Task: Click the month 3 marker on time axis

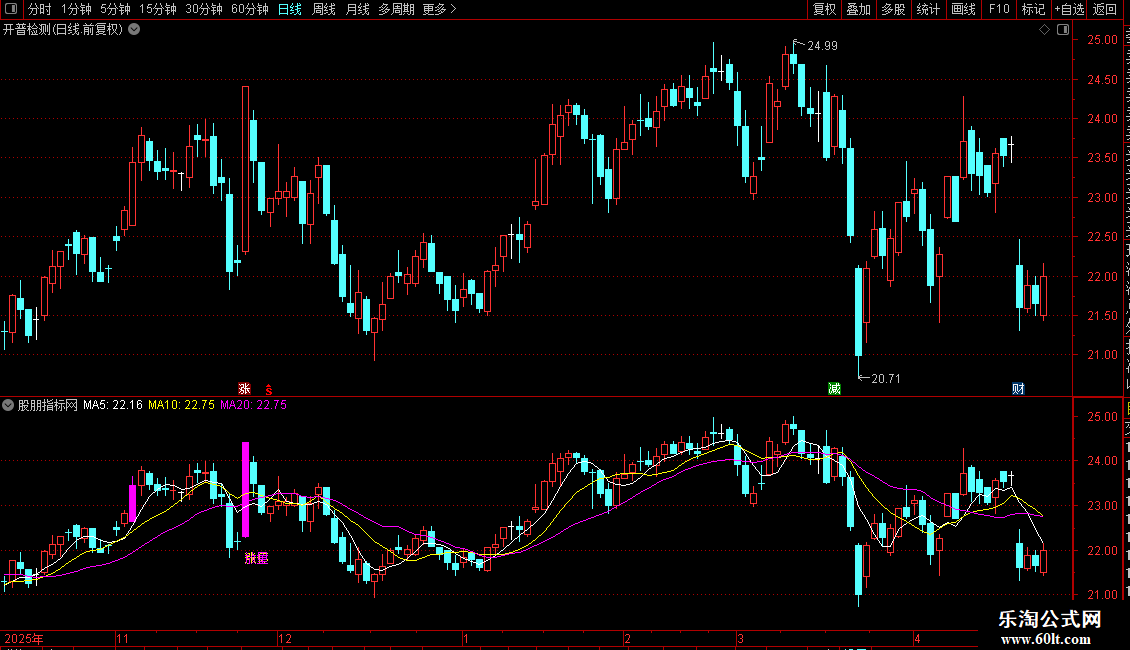Action: [x=740, y=638]
